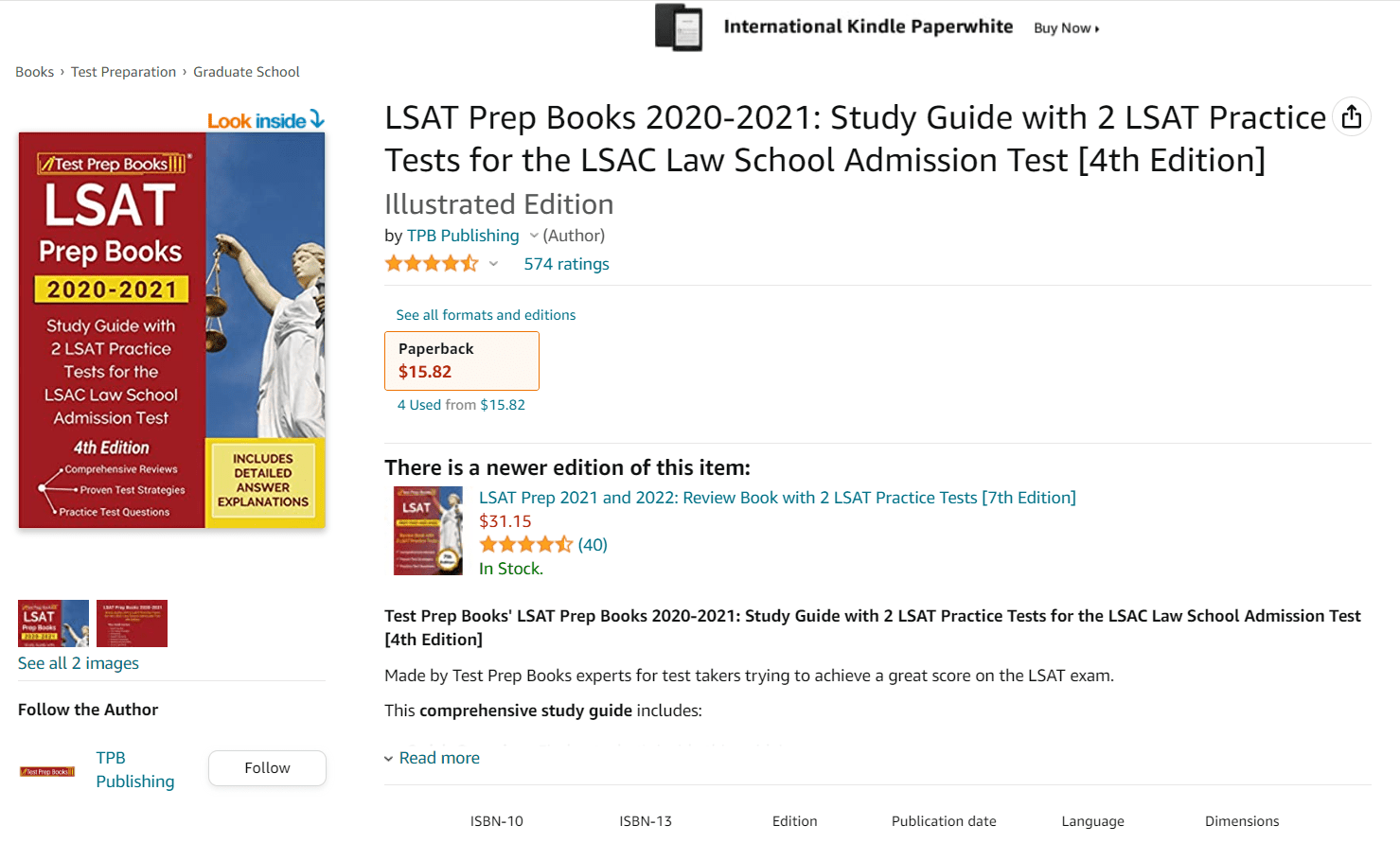Click the newer edition's star rating
The width and height of the screenshot is (1400, 843).
click(526, 544)
